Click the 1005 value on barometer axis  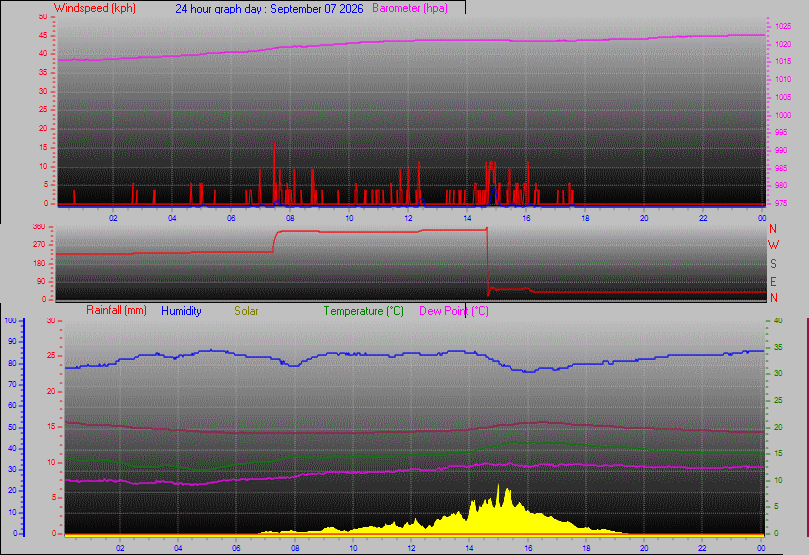783,97
